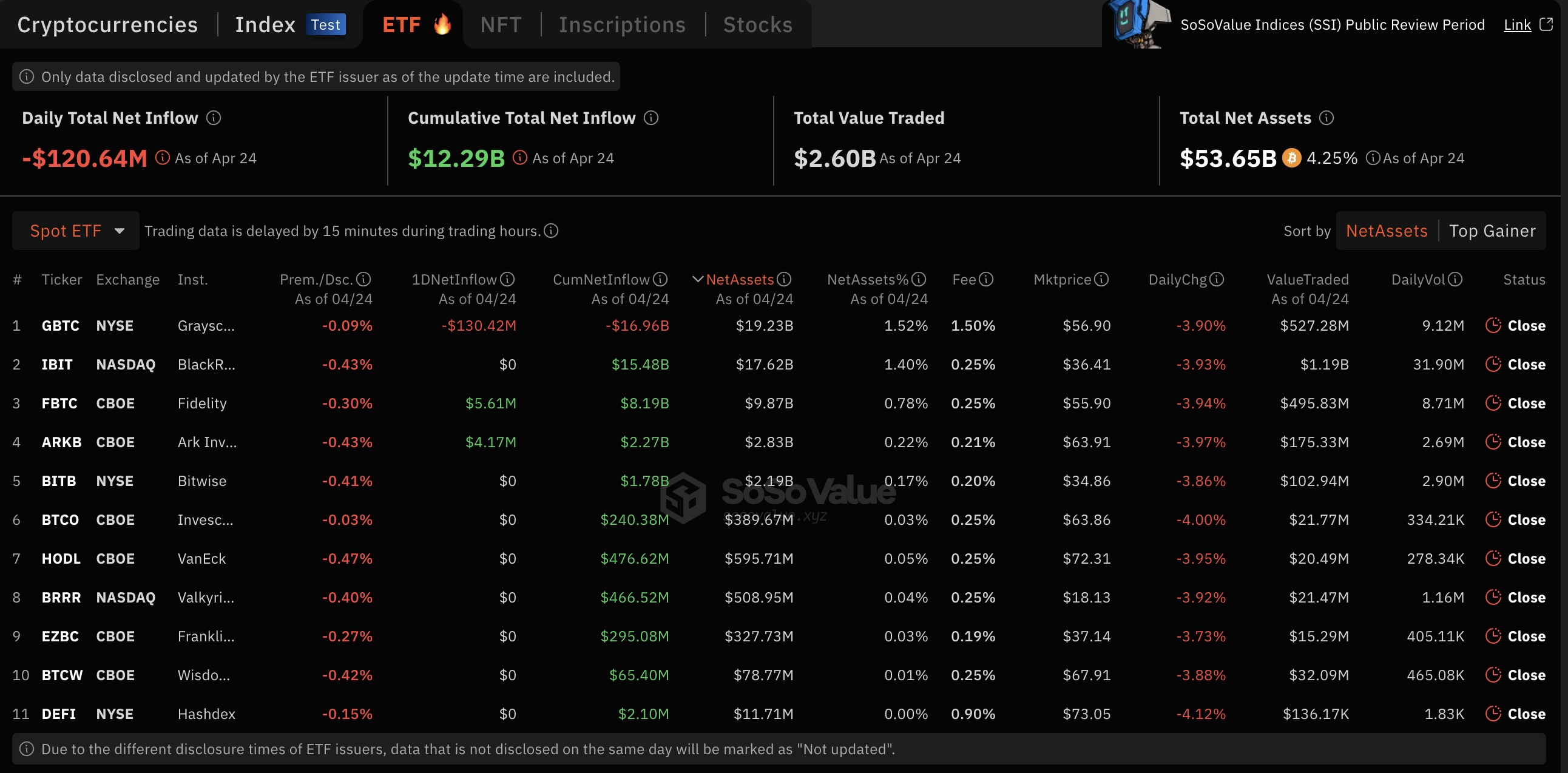Switch to the Cryptocurrencies tab

click(x=108, y=25)
